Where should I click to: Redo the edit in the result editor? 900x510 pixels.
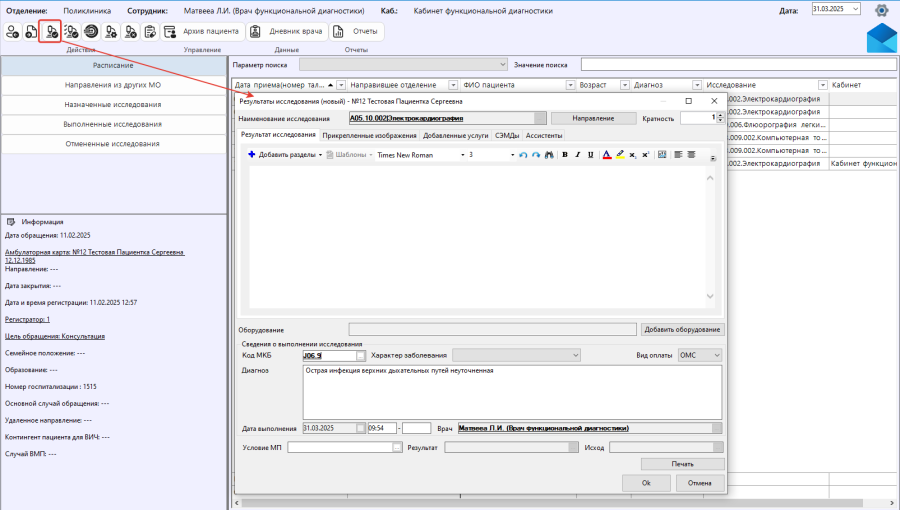click(536, 155)
